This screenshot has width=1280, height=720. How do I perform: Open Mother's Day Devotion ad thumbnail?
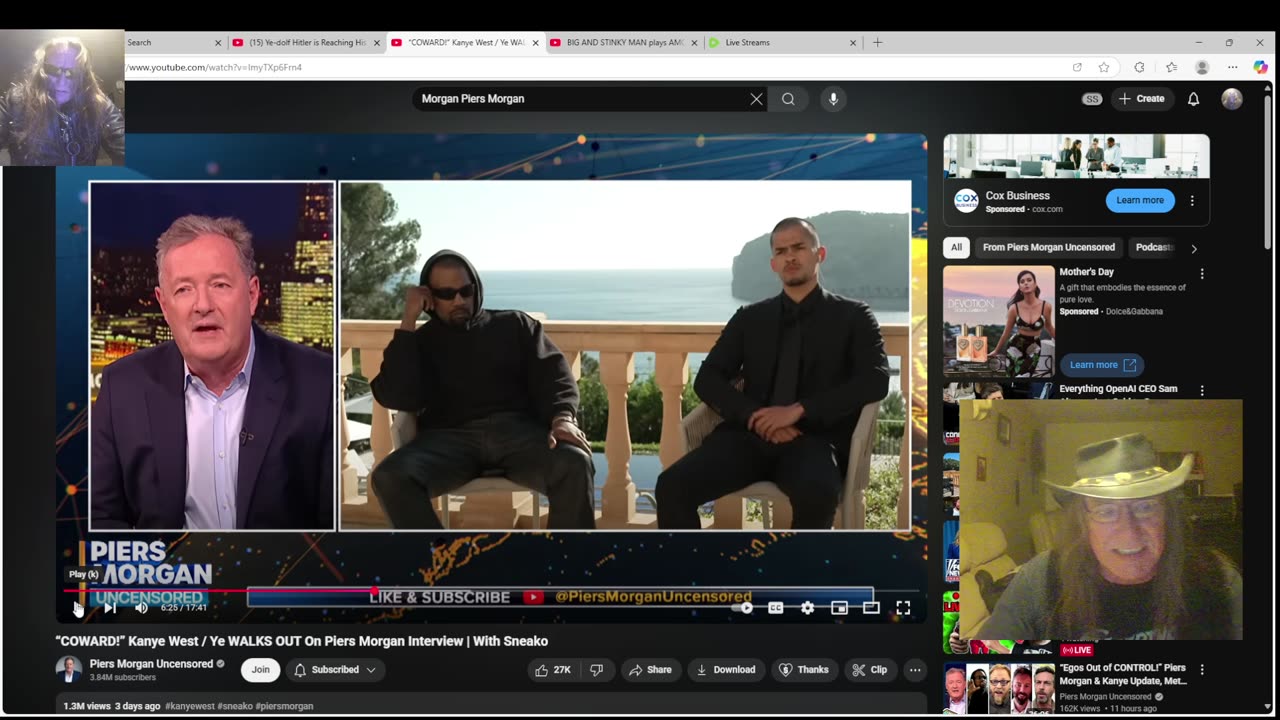point(998,321)
